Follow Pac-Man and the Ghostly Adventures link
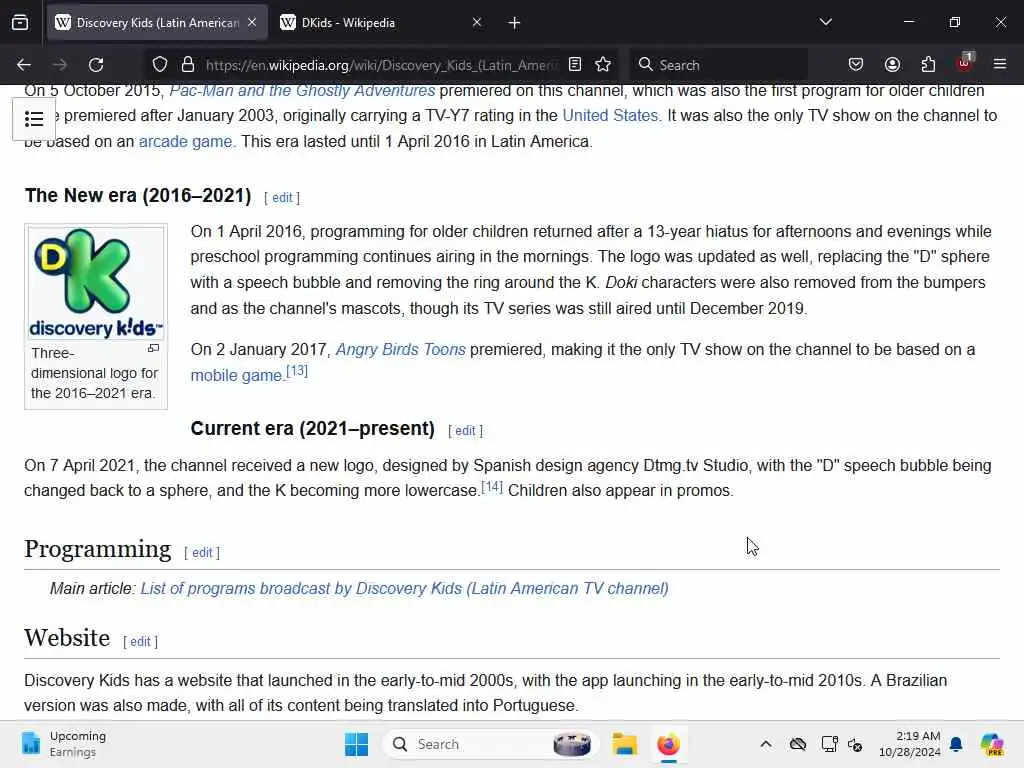This screenshot has width=1024, height=768. coord(302,90)
